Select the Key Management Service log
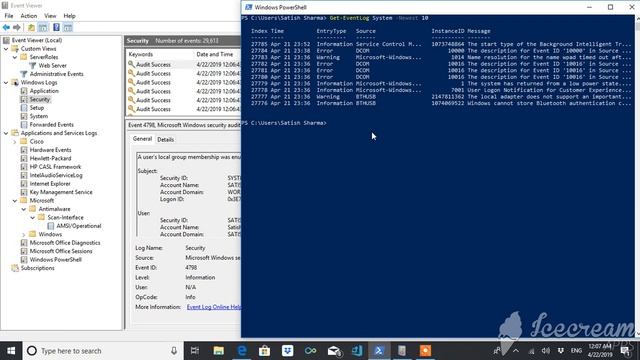Image resolution: width=640 pixels, height=360 pixels. tap(61, 192)
